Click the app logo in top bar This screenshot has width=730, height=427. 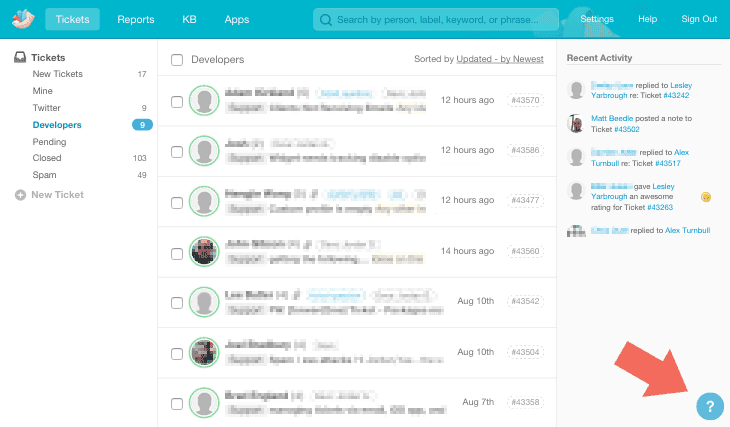(21, 18)
